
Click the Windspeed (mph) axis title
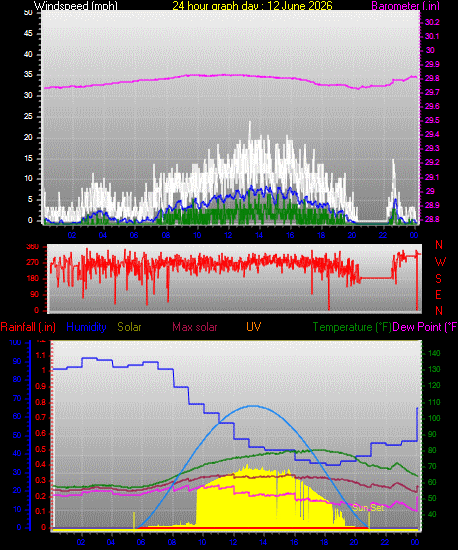click(x=75, y=6)
